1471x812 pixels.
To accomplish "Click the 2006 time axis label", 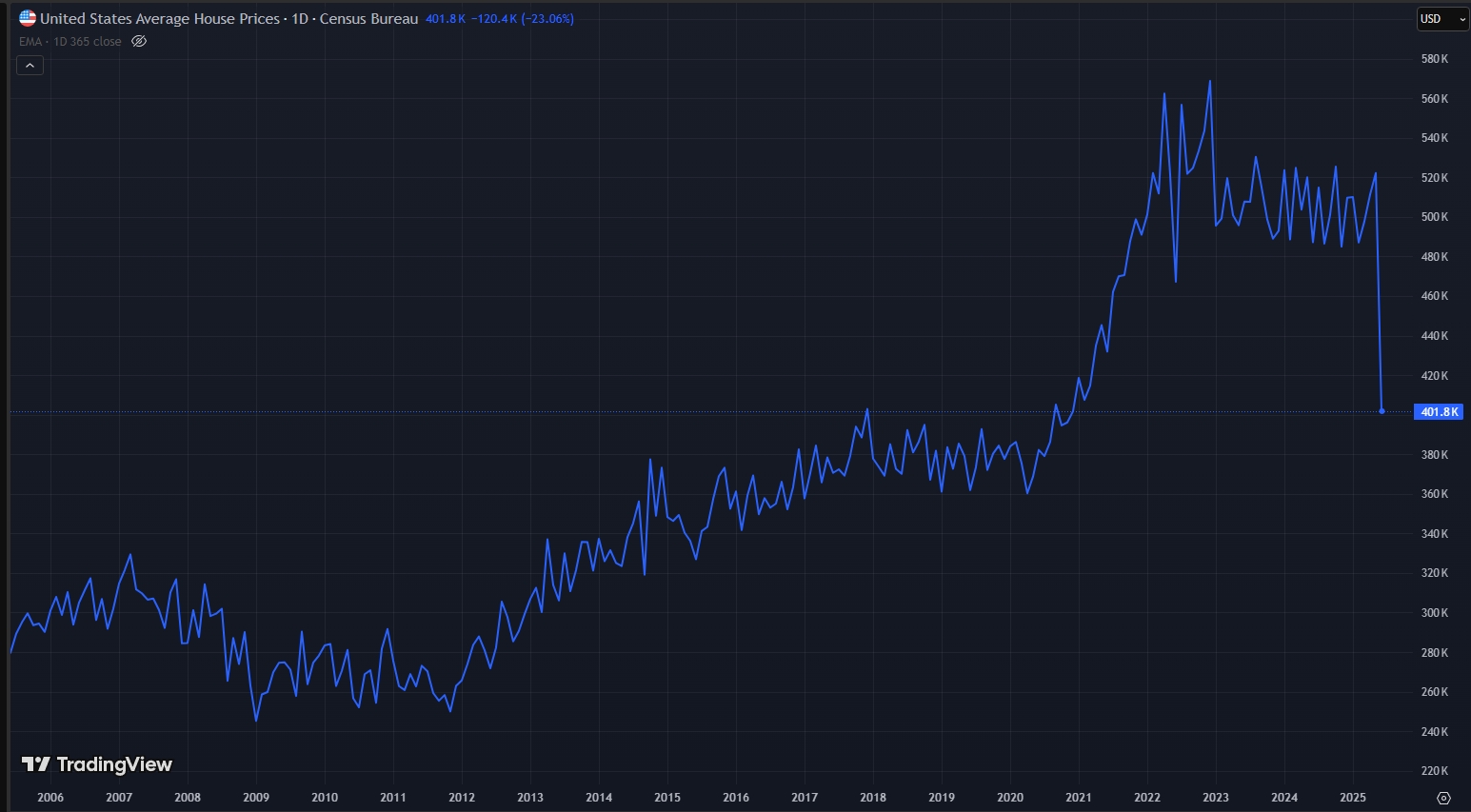I will click(x=50, y=798).
